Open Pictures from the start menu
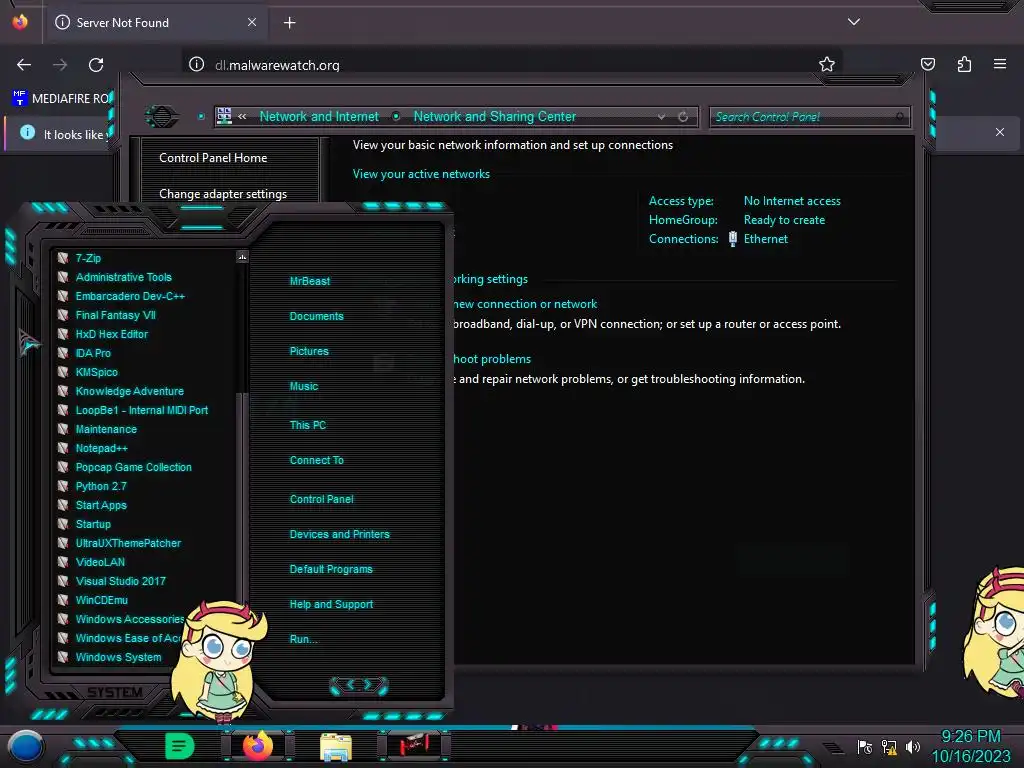The image size is (1024, 768). (309, 351)
